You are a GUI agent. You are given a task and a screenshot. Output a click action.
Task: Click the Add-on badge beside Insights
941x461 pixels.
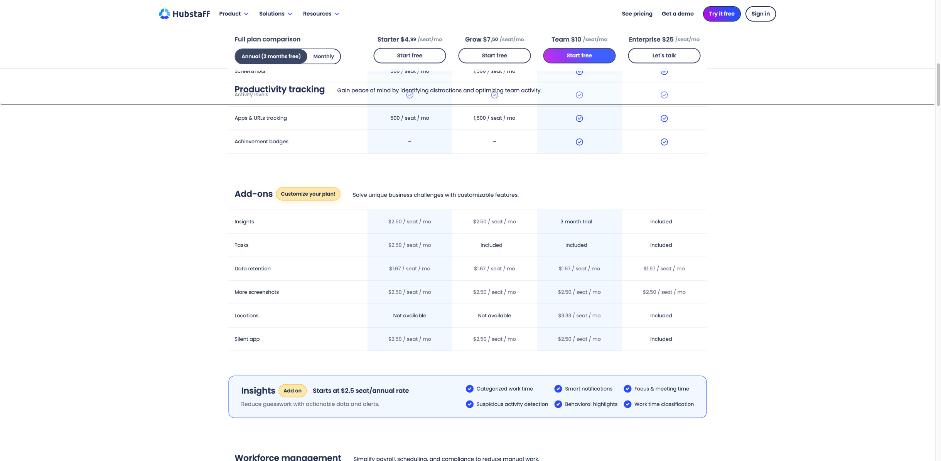292,391
